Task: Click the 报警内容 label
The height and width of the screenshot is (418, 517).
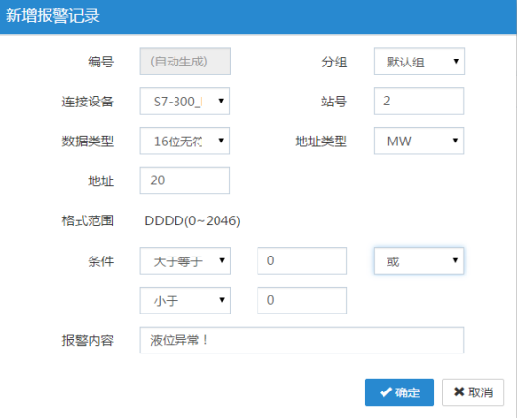Action: [x=88, y=341]
